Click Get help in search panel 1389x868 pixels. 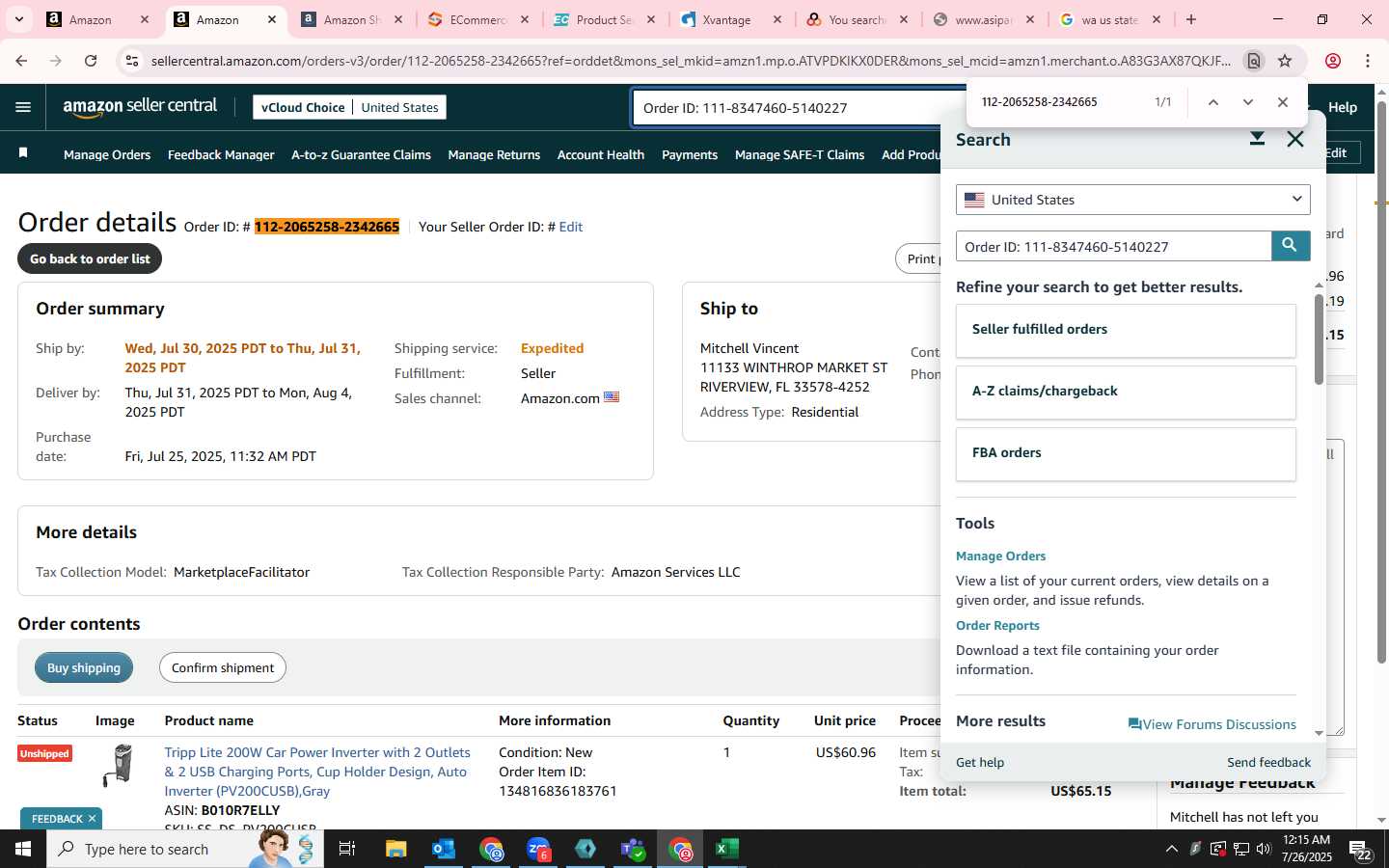[980, 762]
